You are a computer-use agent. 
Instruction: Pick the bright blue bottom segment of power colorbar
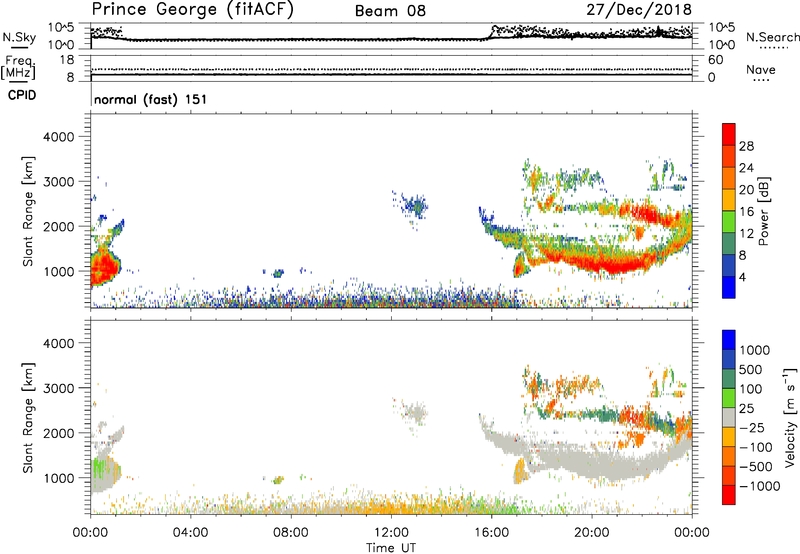[729, 288]
